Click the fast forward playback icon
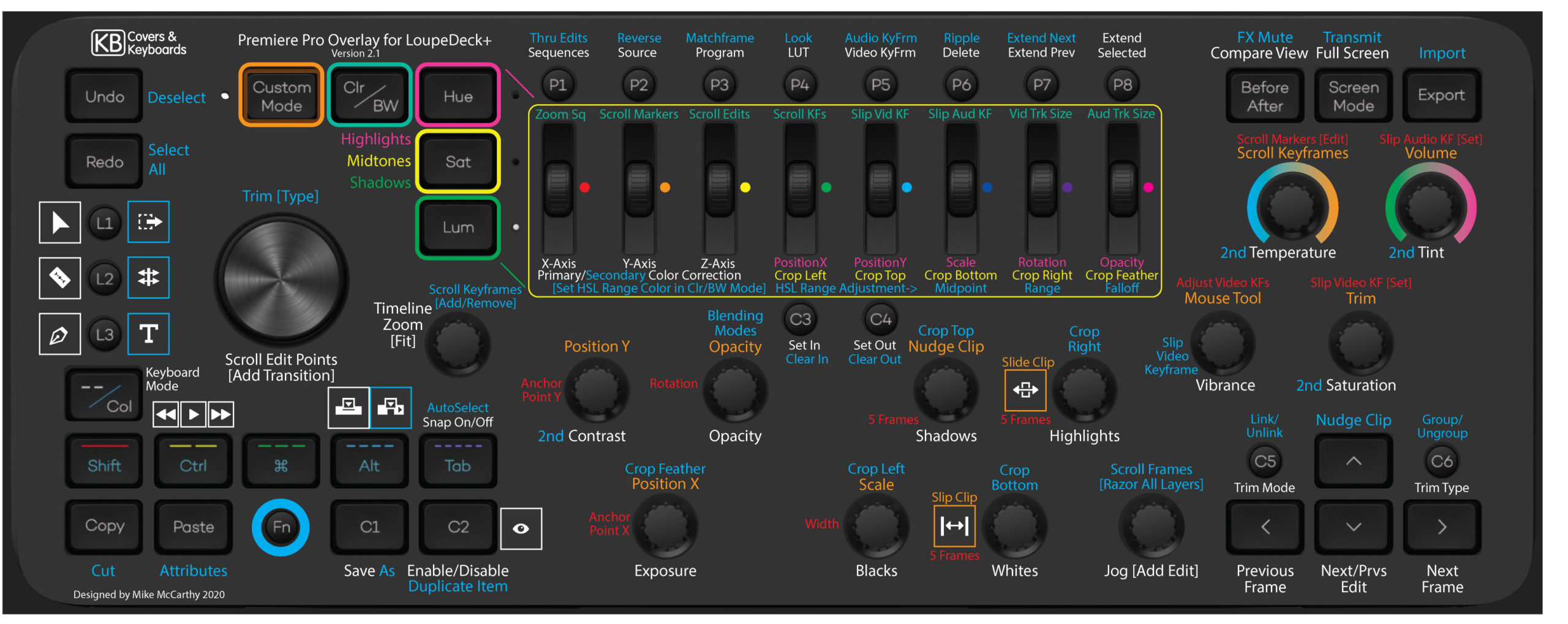Screen dimensions: 1568x624 click(x=221, y=414)
